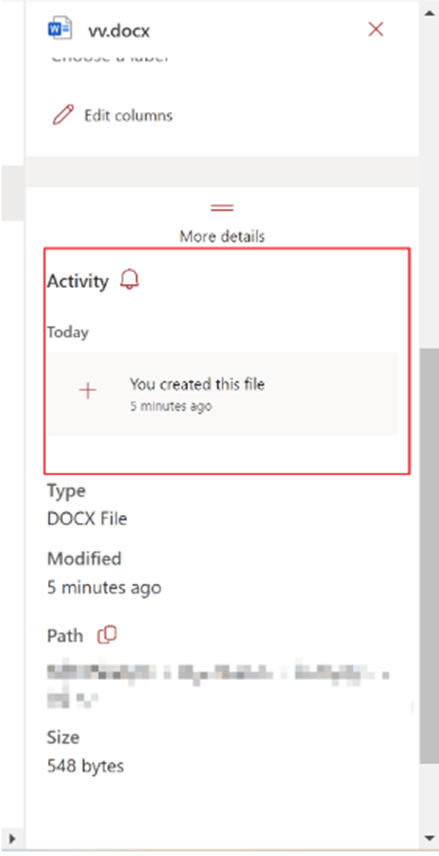Click the scrollbar up arrow
Viewport: 439px width, 856px height.
(429, 11)
